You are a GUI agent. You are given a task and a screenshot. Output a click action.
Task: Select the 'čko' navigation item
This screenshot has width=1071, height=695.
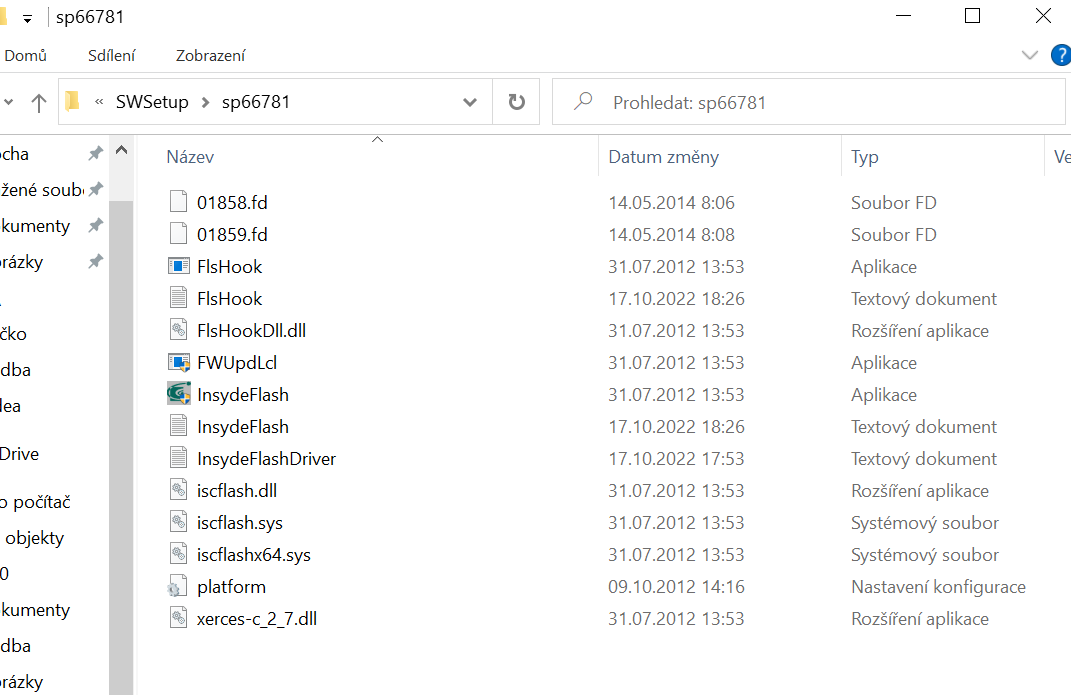(14, 334)
